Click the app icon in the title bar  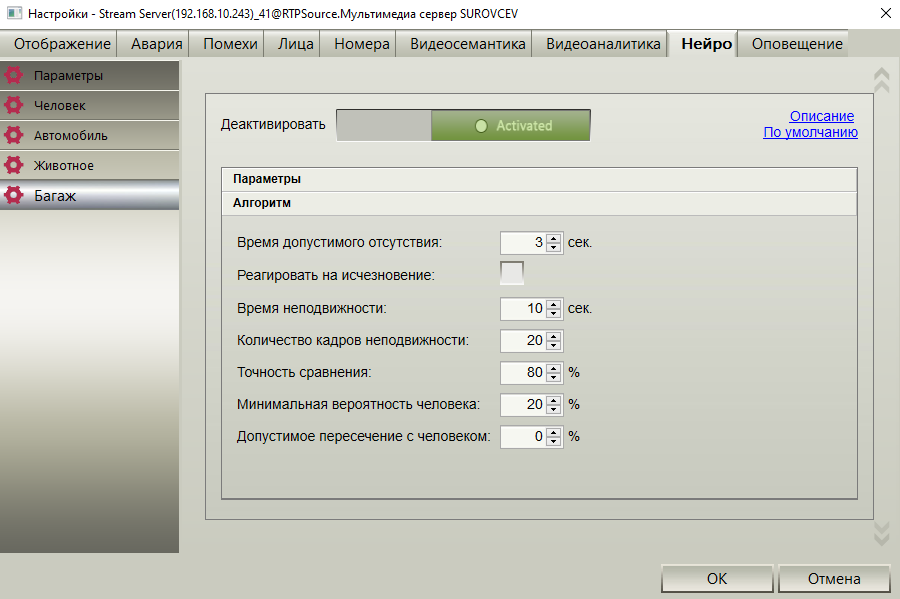click(14, 13)
